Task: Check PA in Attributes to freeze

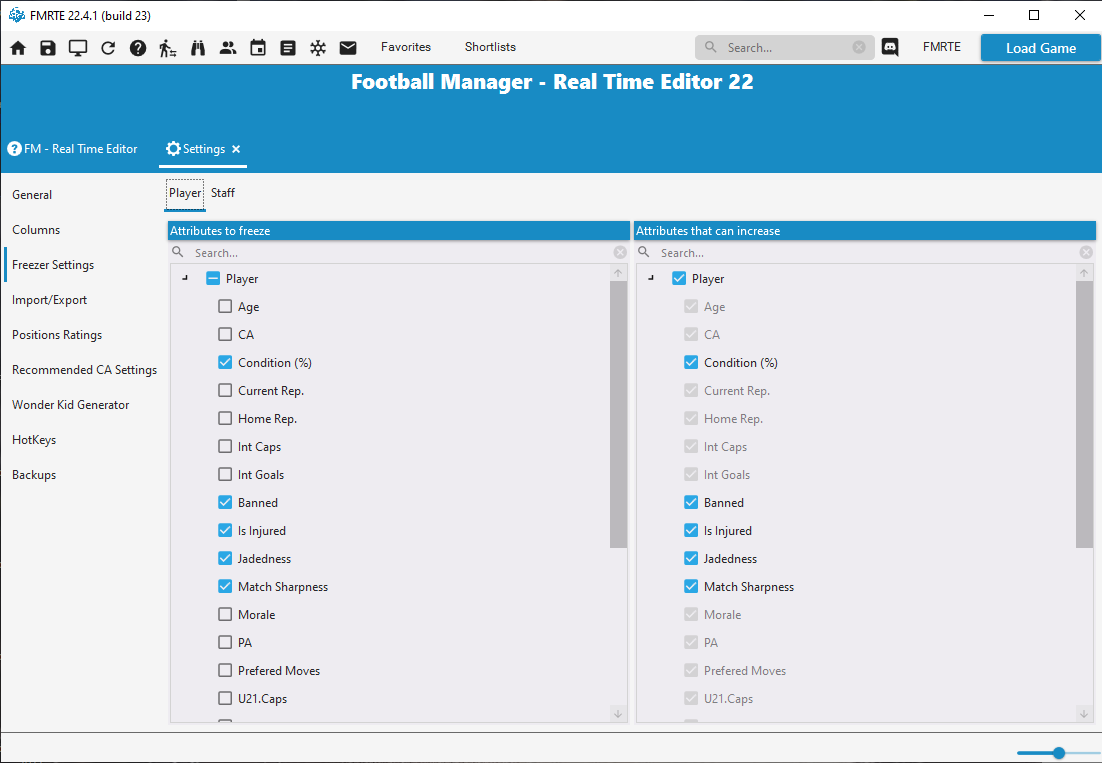Action: (225, 642)
